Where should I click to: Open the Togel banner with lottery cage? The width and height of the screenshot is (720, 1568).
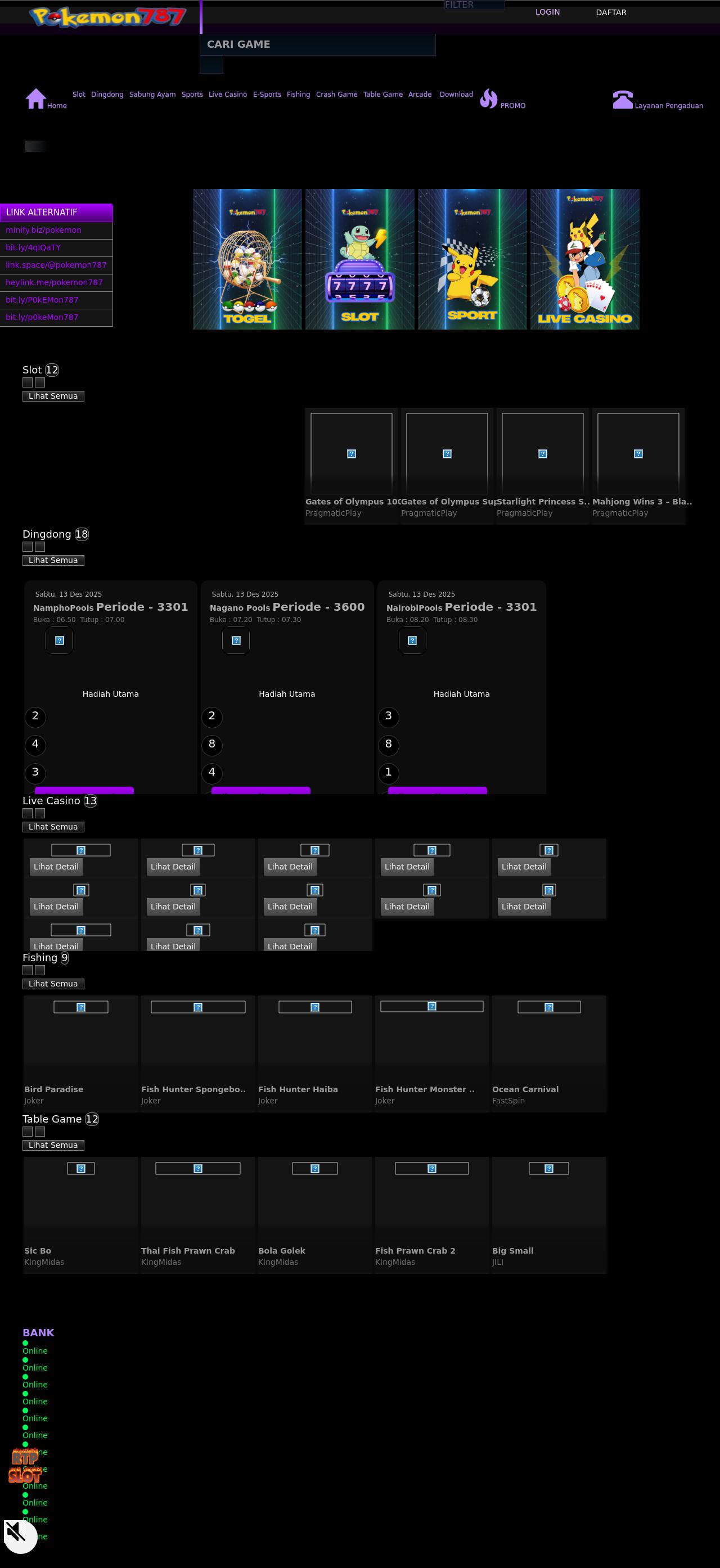pyautogui.click(x=247, y=259)
